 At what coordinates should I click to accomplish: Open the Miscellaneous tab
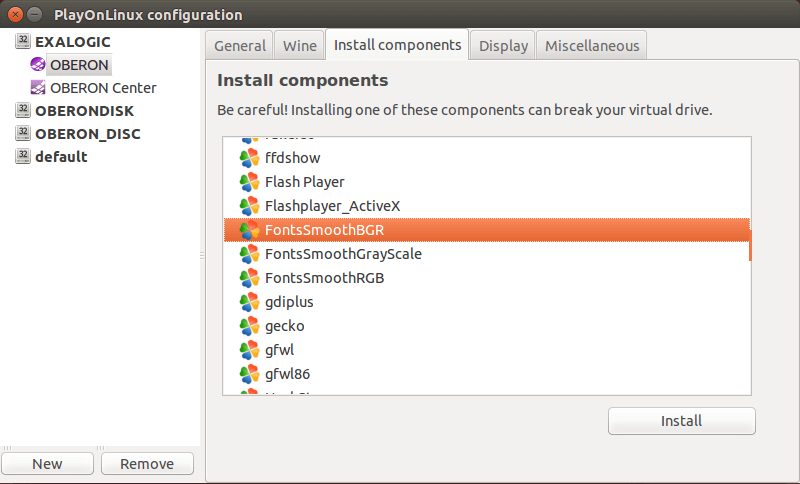tap(592, 46)
